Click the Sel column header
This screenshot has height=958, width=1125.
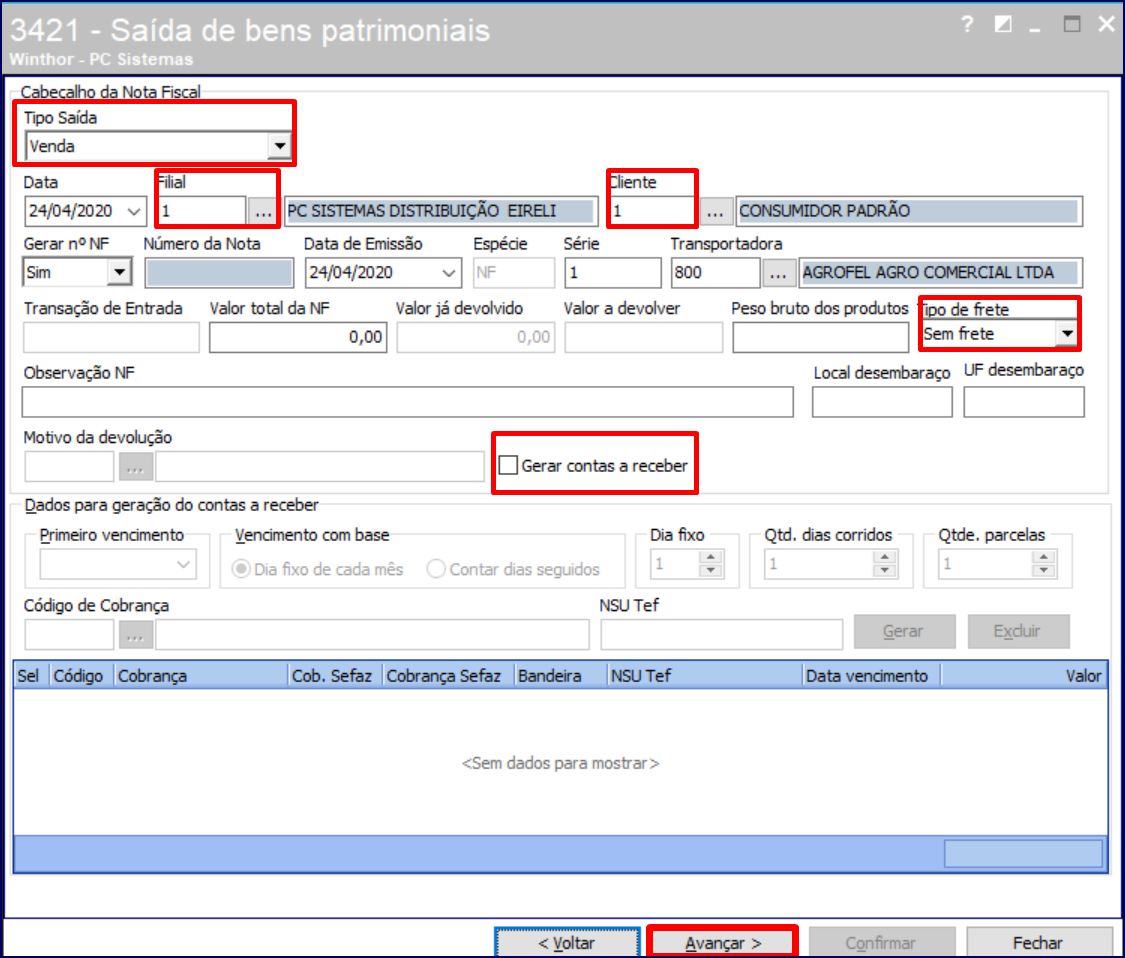29,676
